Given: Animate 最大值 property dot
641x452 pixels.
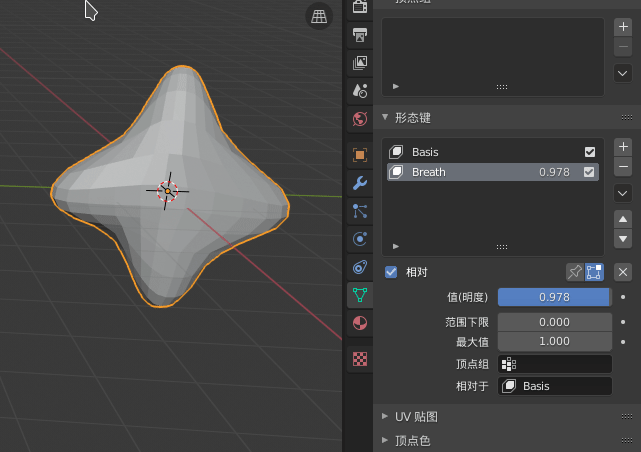Looking at the screenshot, I should coord(623,342).
